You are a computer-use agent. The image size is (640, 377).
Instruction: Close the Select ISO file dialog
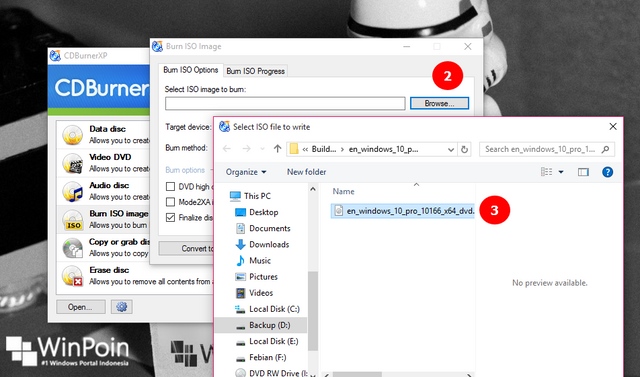tap(613, 126)
